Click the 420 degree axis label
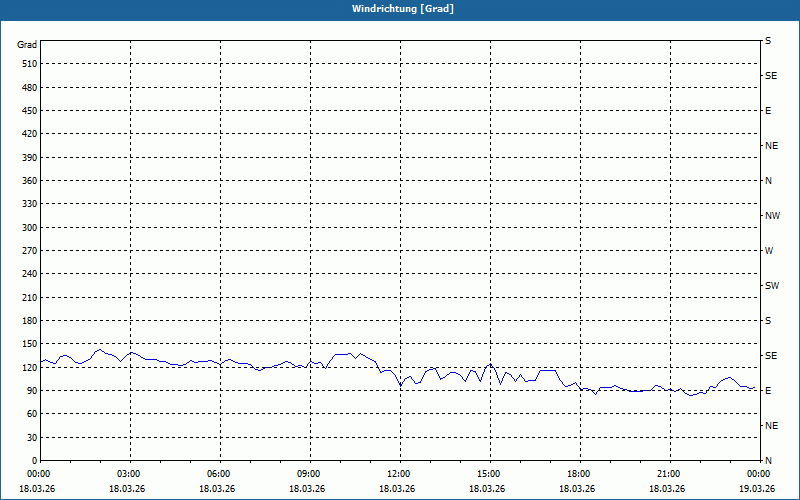The height and width of the screenshot is (500, 800). (30, 134)
